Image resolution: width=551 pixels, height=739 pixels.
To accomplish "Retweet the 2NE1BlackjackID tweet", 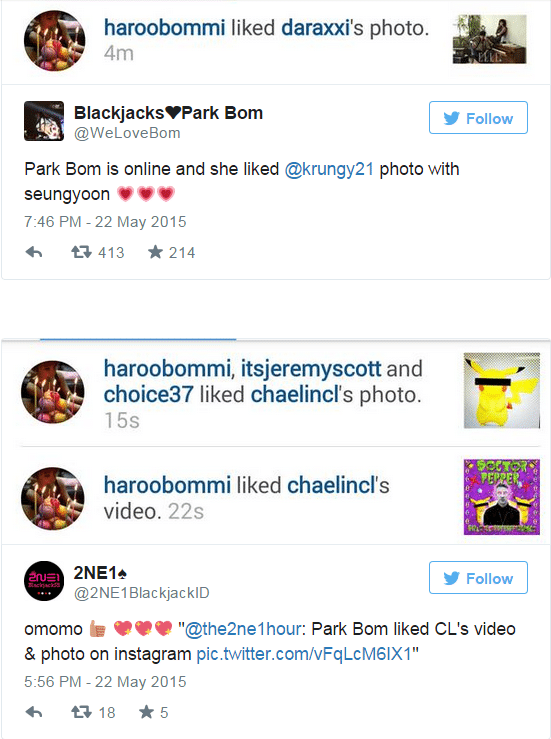I will (81, 712).
